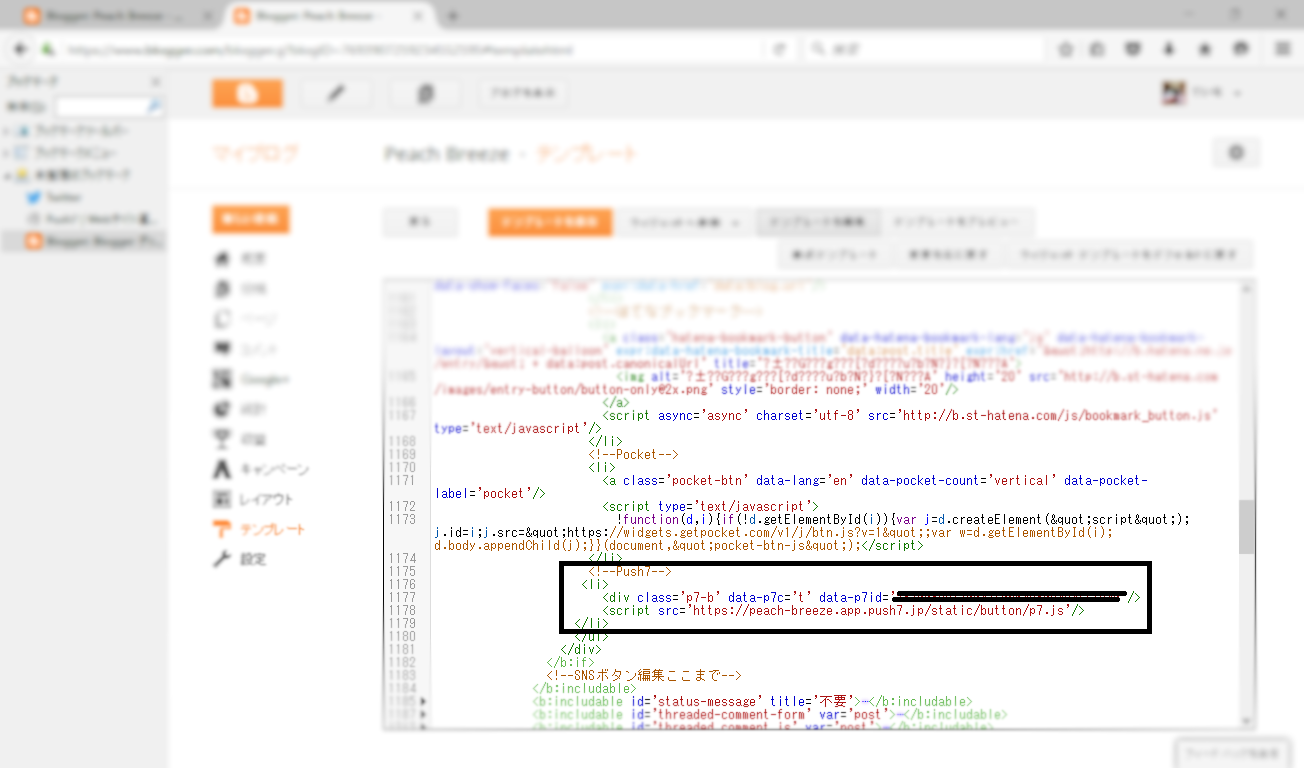Click the orange Blogger logo button
Image resolution: width=1304 pixels, height=768 pixels.
pos(247,93)
